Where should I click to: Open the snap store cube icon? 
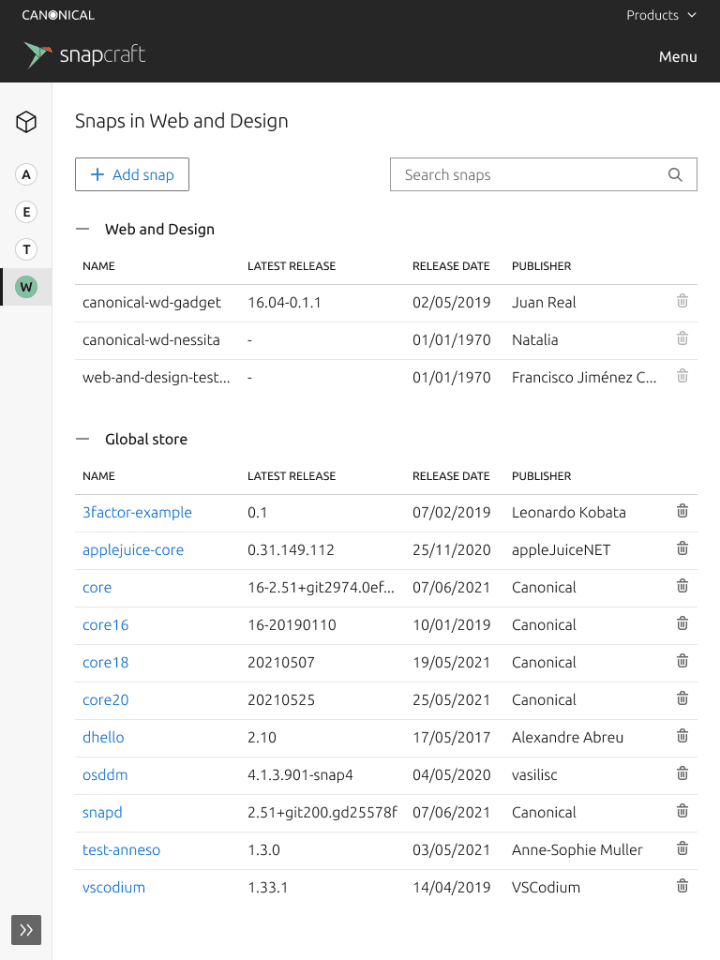tap(26, 122)
